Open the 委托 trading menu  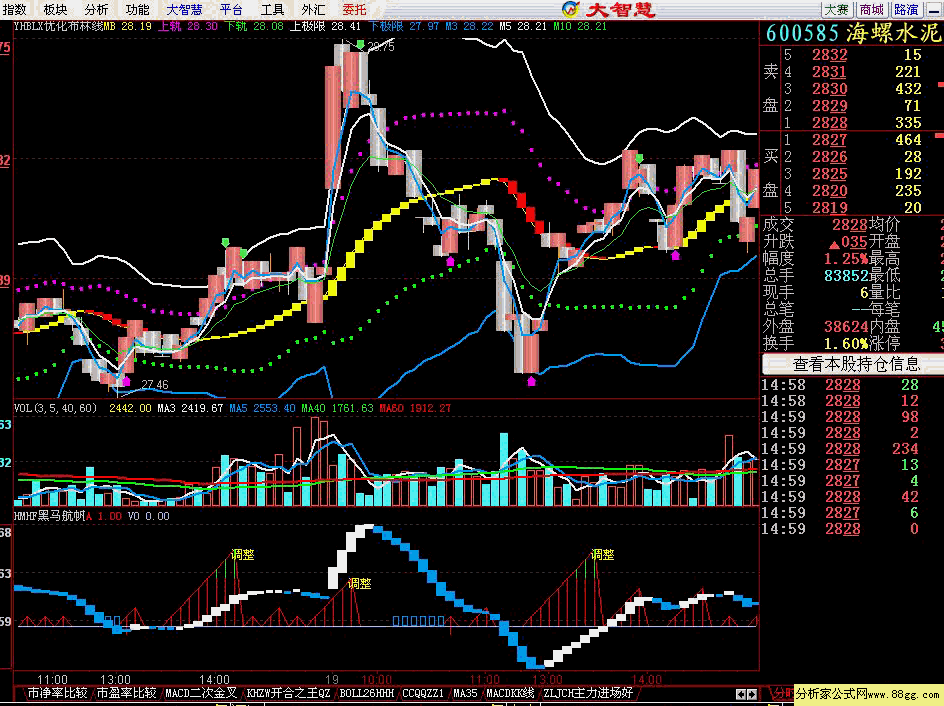coord(354,10)
